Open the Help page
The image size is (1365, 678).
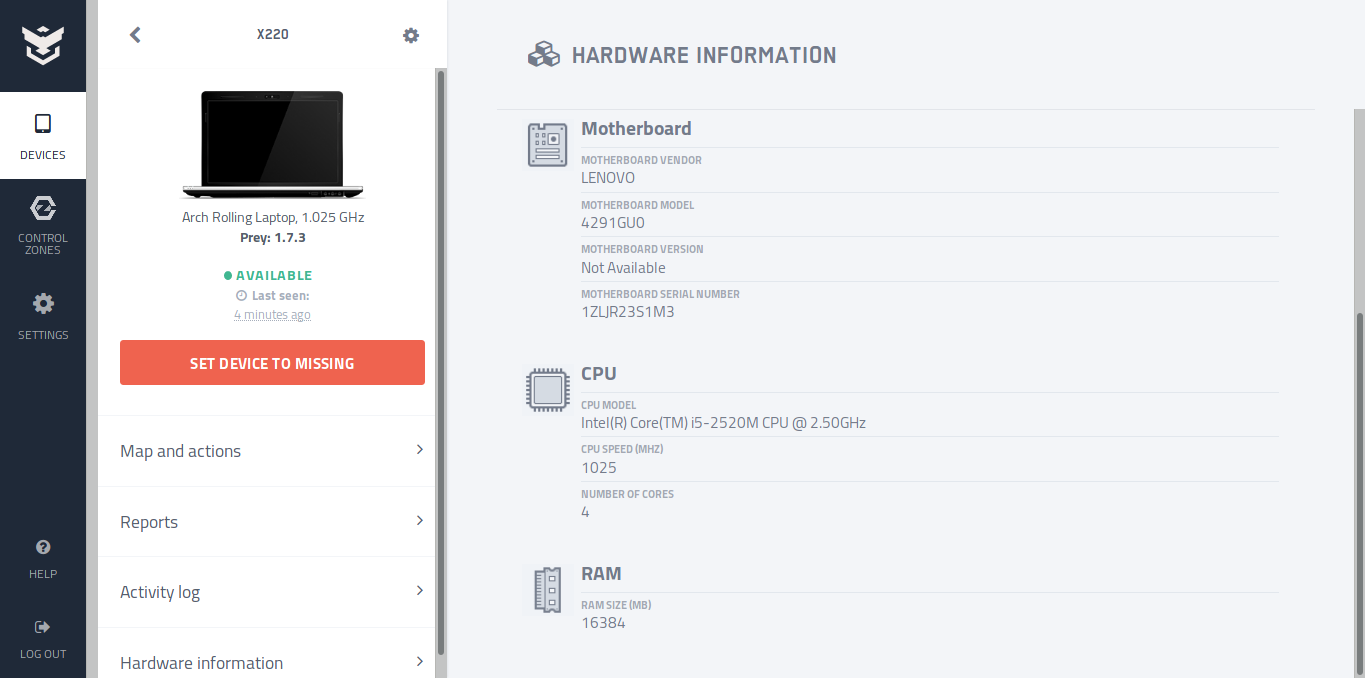tap(43, 558)
